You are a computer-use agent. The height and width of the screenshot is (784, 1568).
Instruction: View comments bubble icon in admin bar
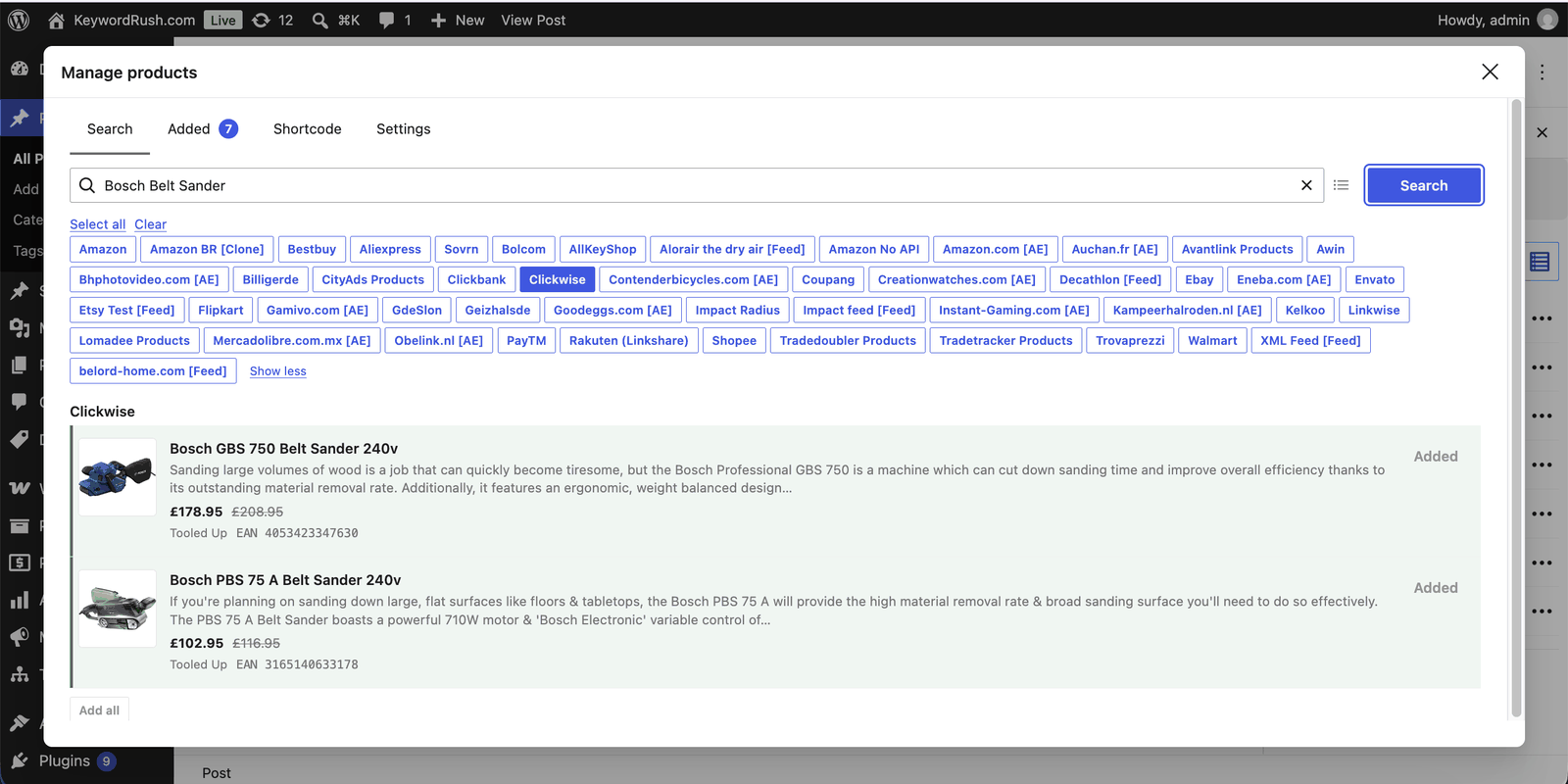click(x=387, y=20)
